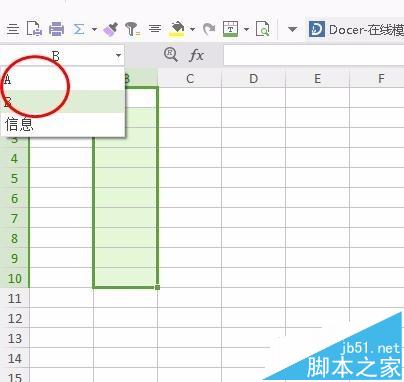This screenshot has height=382, width=404.
Task: Select 信息 in the name list
Action: click(63, 124)
